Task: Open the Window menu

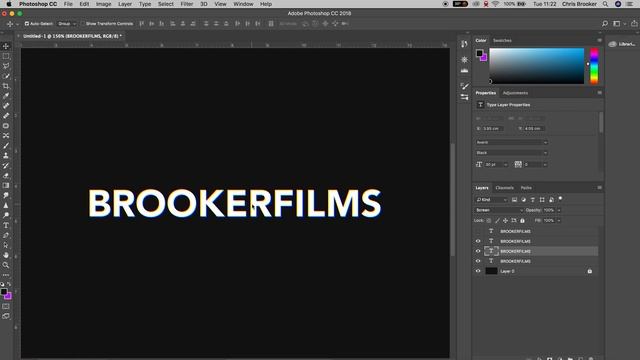Action: coord(243,4)
